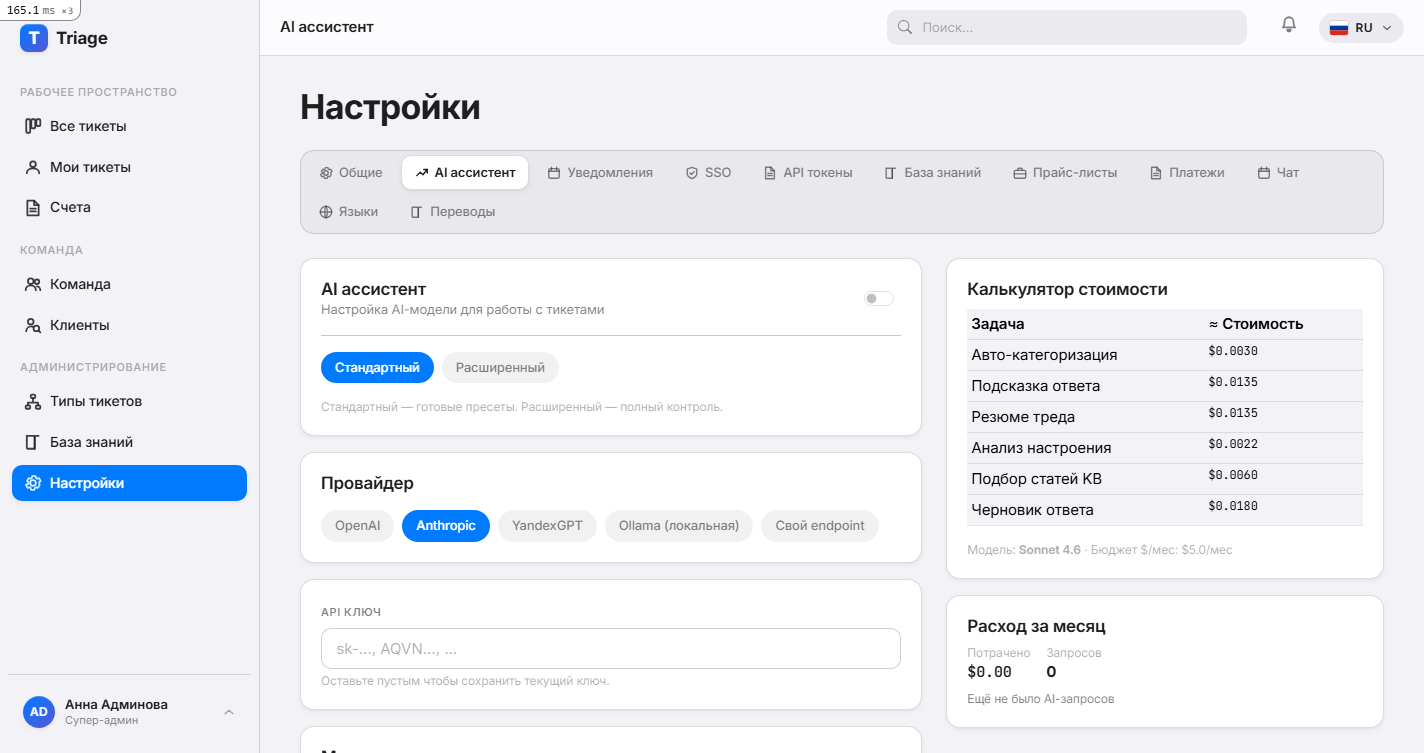1424x753 pixels.
Task: Choose Anthropic as provider
Action: 446,525
